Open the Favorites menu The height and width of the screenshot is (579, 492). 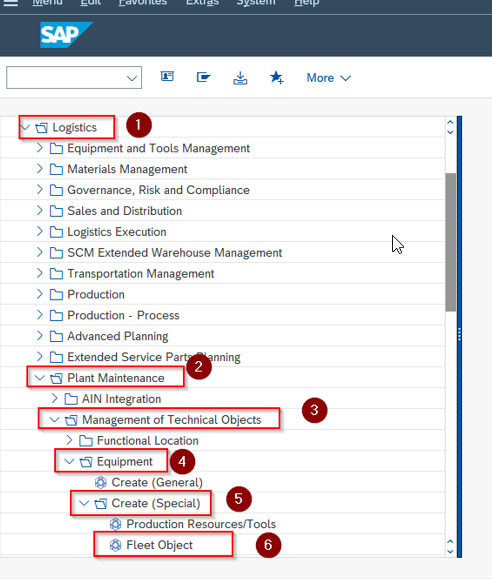pyautogui.click(x=143, y=3)
